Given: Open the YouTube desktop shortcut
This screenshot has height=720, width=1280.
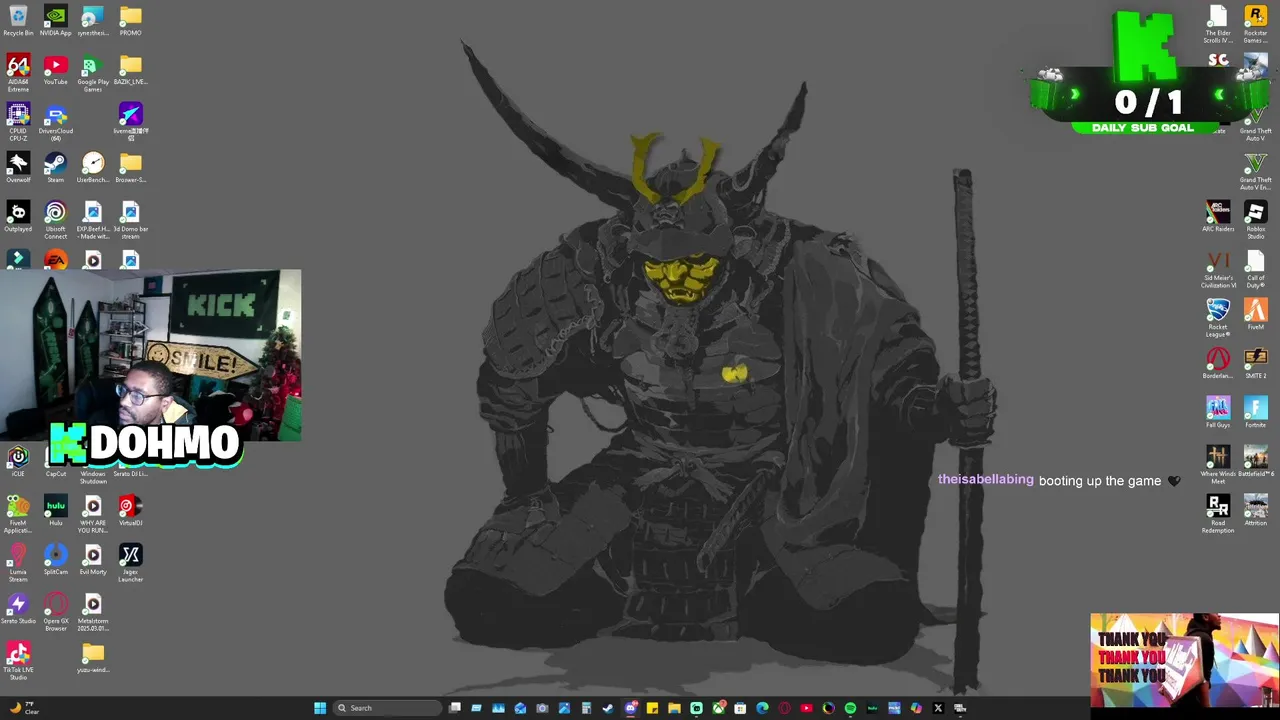Looking at the screenshot, I should click(x=56, y=70).
